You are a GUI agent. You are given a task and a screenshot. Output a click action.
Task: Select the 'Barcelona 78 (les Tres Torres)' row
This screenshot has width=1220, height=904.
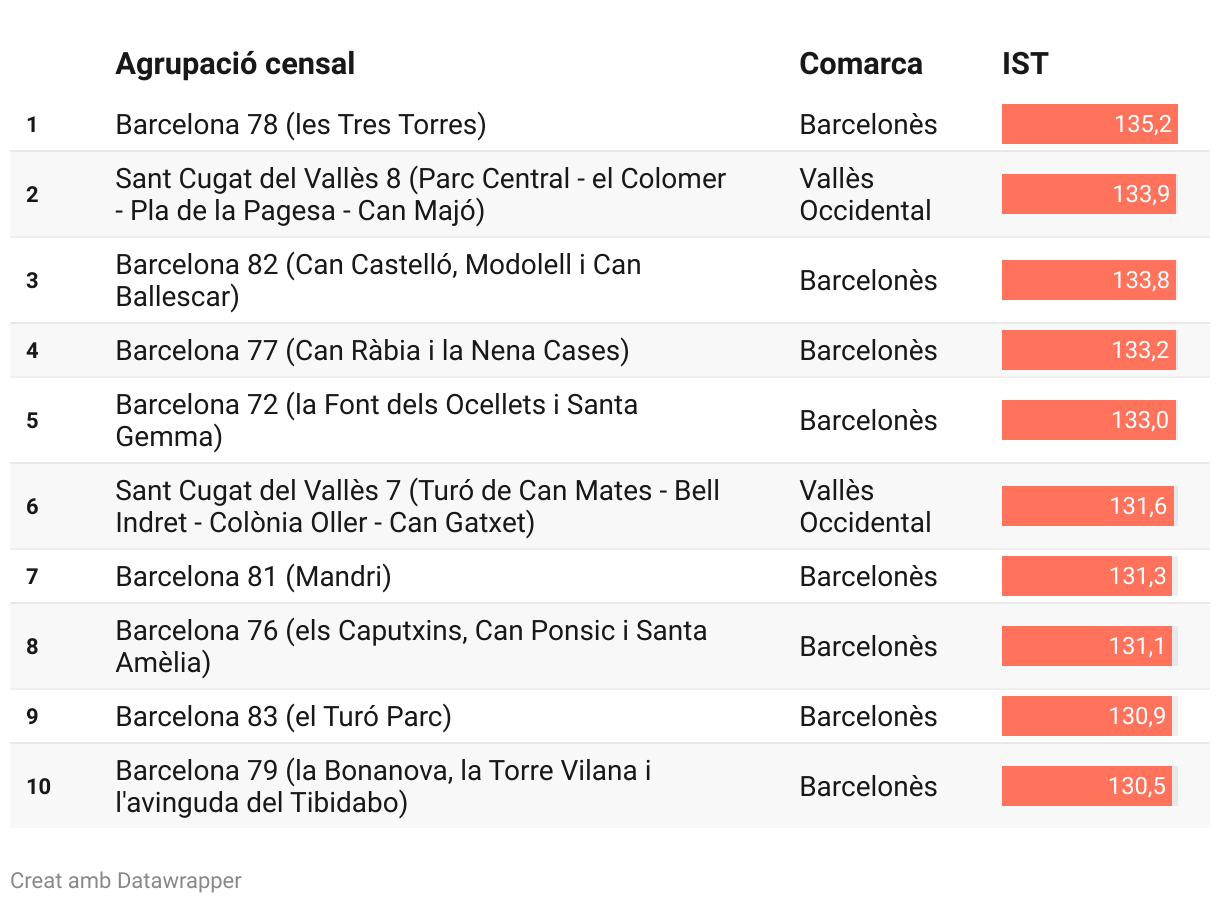(x=300, y=125)
